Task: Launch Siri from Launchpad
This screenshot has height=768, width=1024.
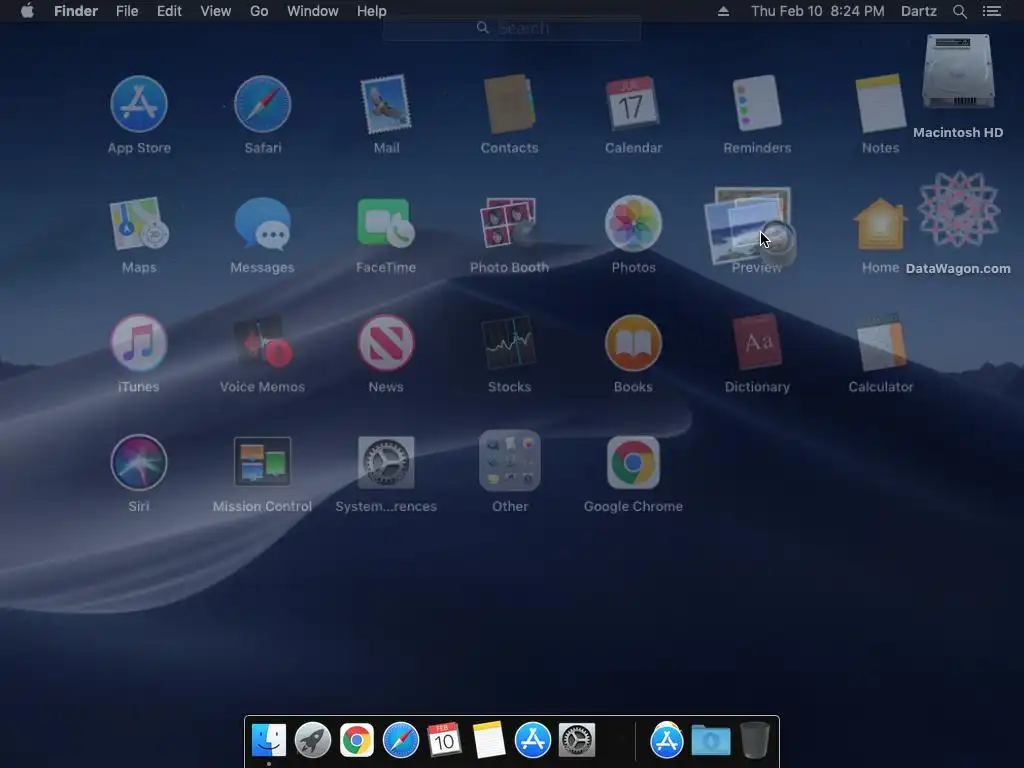Action: pos(139,462)
